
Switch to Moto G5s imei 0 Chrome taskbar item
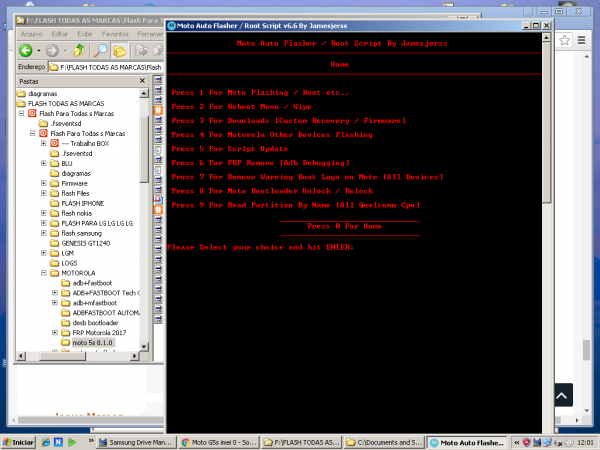218,442
